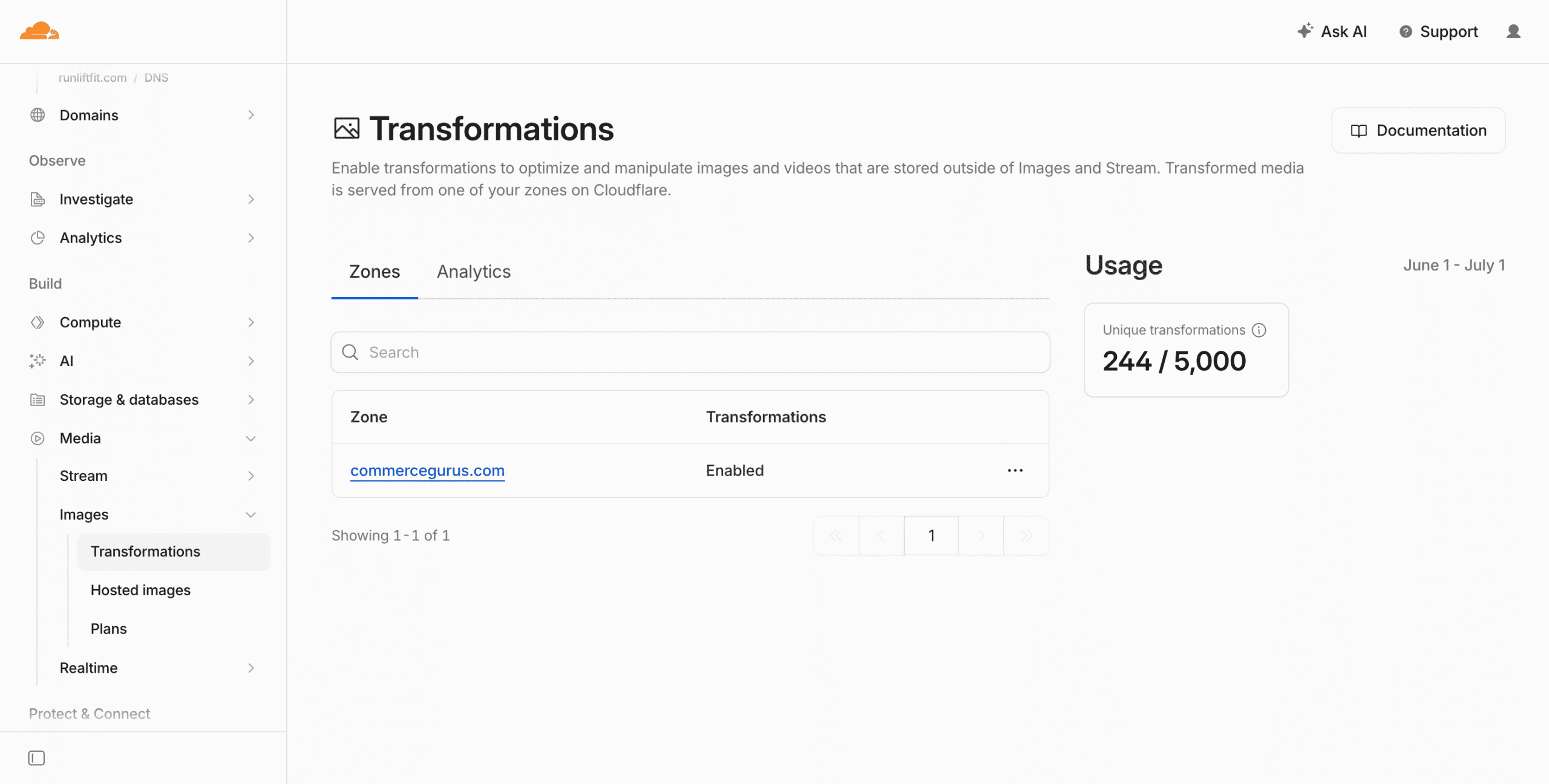Click the June 1 - July 1 date range

[x=1454, y=266]
